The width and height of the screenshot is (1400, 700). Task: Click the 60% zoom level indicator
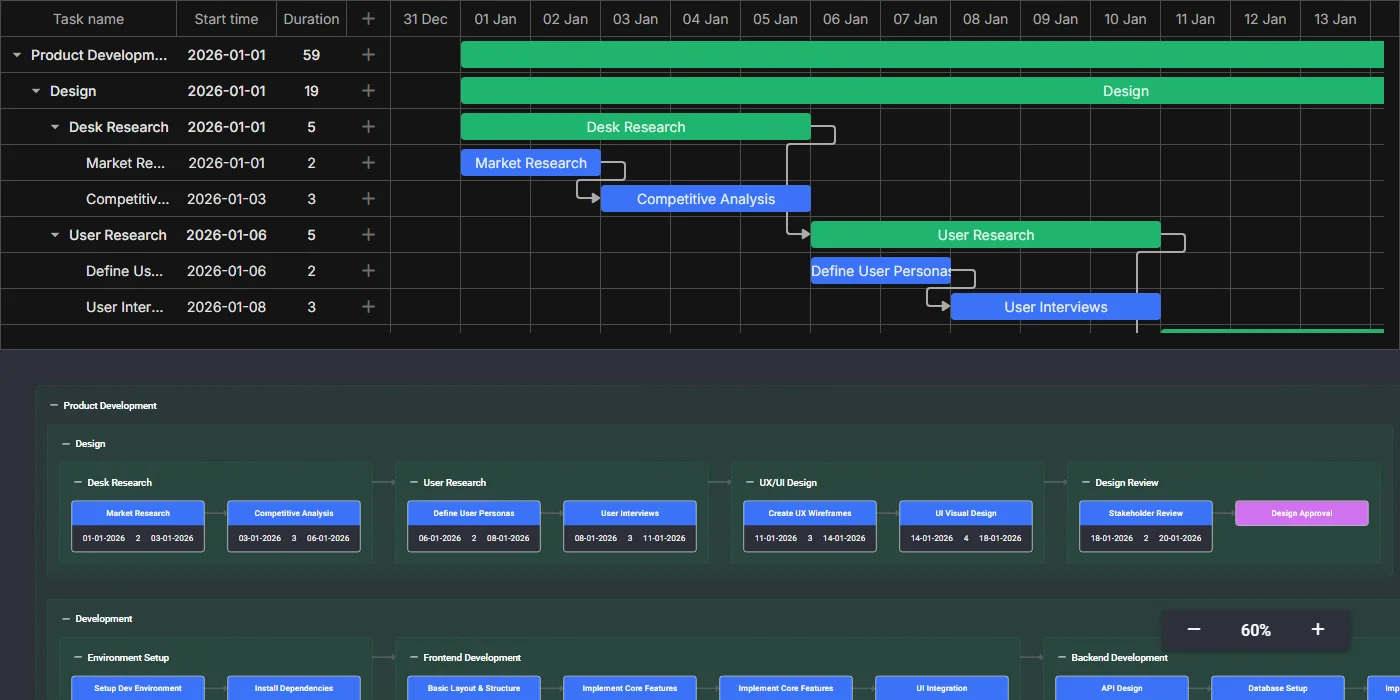pyautogui.click(x=1256, y=630)
